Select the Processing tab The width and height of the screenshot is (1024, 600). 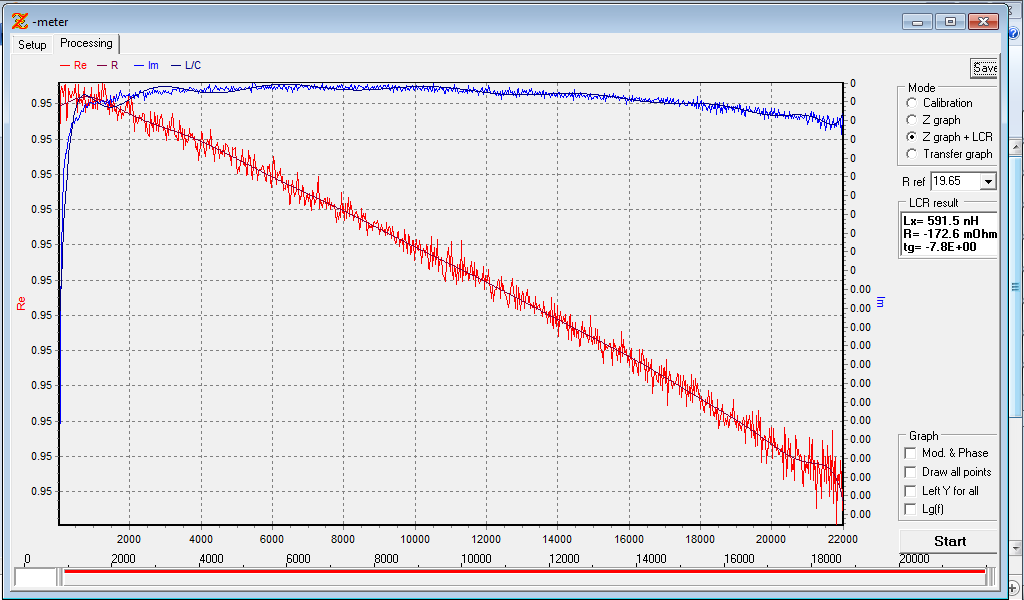tap(86, 43)
